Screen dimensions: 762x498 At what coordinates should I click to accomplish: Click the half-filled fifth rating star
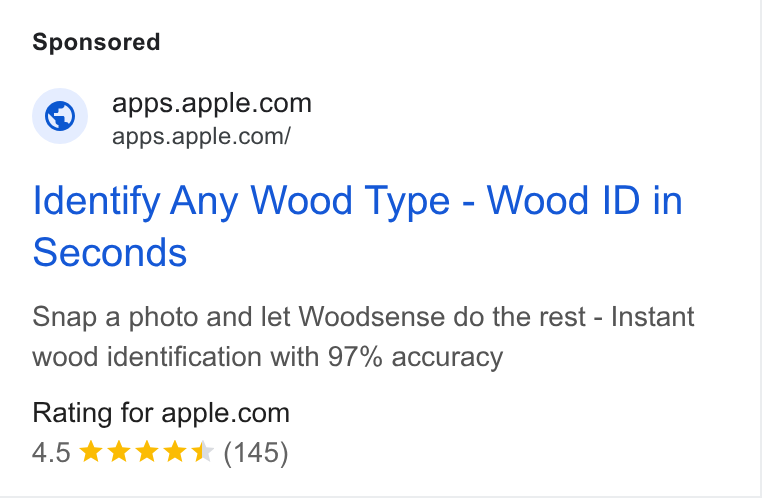(x=203, y=451)
